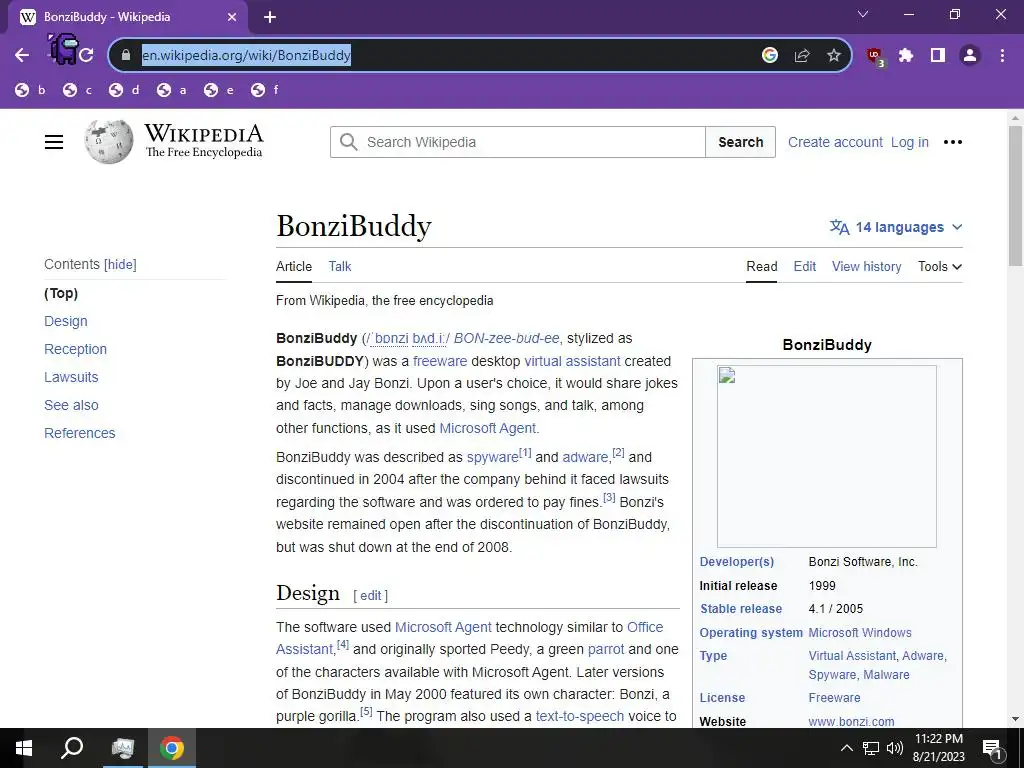Click the Log in link
This screenshot has width=1024, height=768.
pyautogui.click(x=909, y=142)
